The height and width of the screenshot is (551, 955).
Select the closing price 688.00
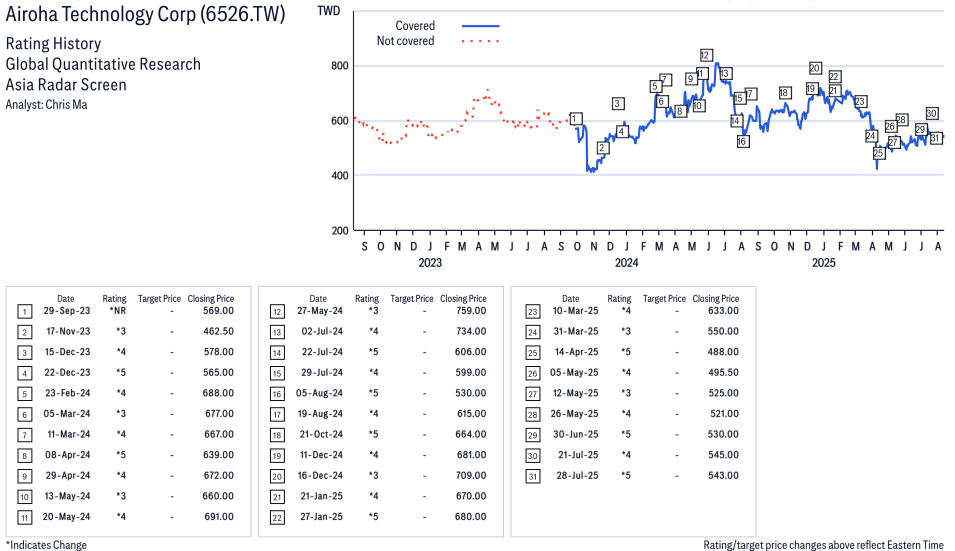tap(218, 393)
